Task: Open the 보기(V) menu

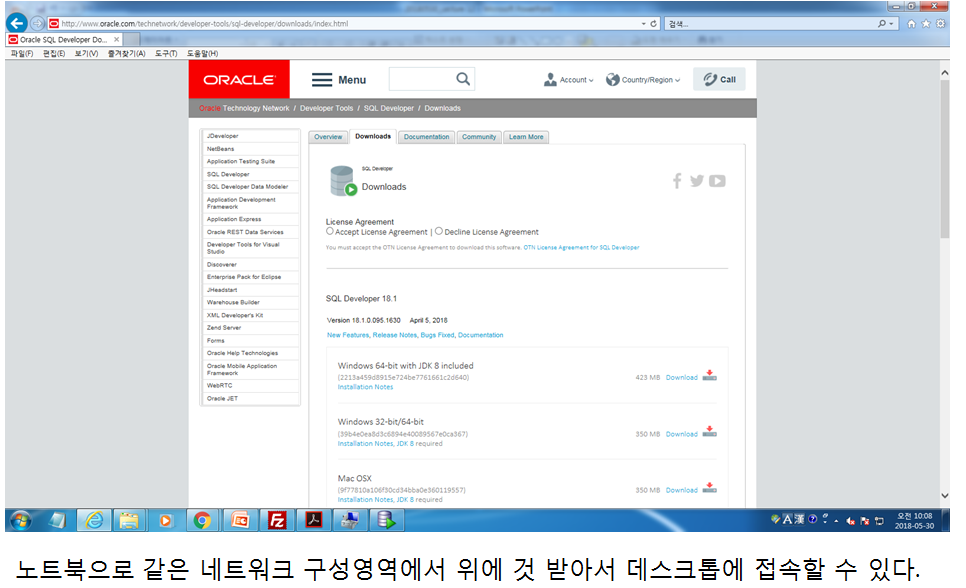Action: [86, 54]
